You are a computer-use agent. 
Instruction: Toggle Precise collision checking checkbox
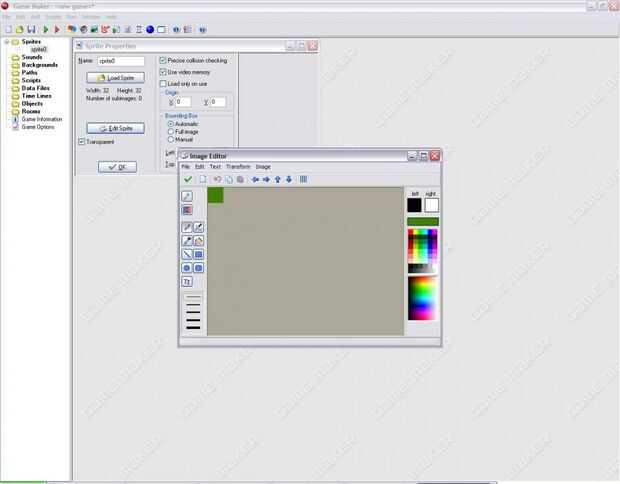click(x=163, y=60)
